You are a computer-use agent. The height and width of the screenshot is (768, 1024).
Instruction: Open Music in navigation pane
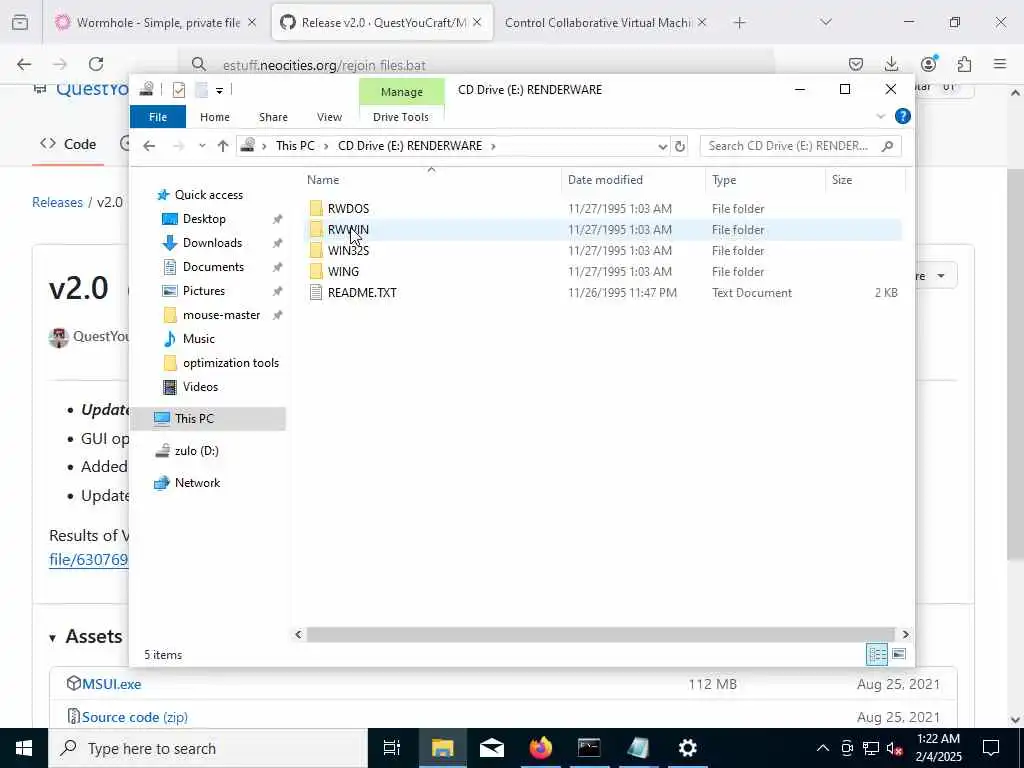coord(199,338)
